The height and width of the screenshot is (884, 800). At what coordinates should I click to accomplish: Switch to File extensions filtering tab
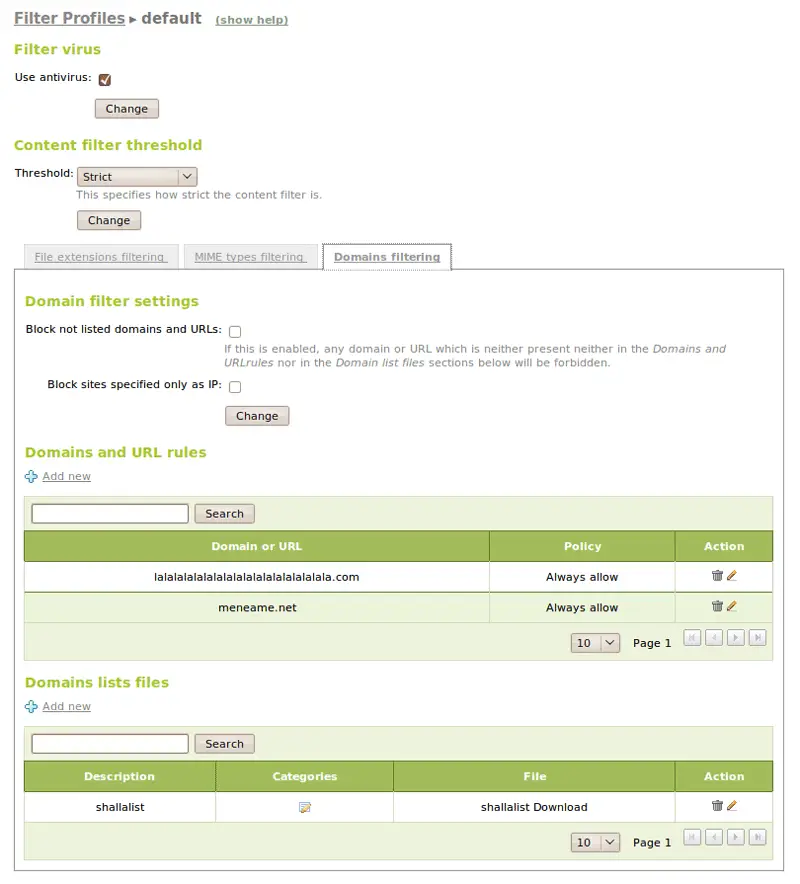(x=100, y=257)
